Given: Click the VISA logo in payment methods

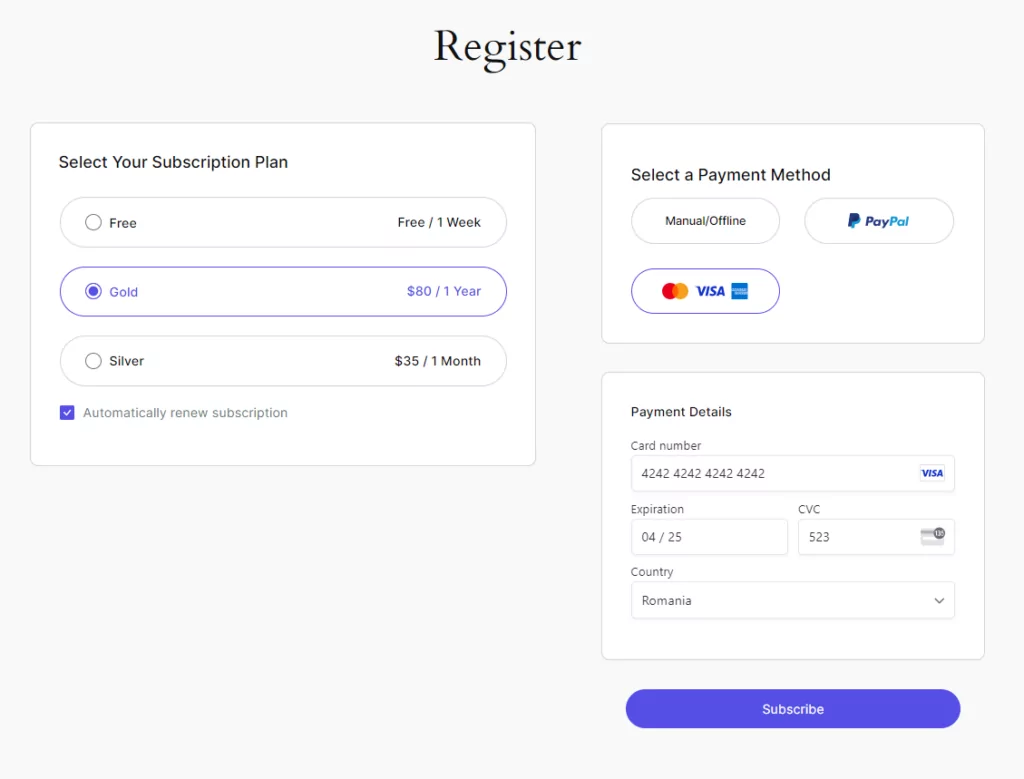Looking at the screenshot, I should pos(710,291).
